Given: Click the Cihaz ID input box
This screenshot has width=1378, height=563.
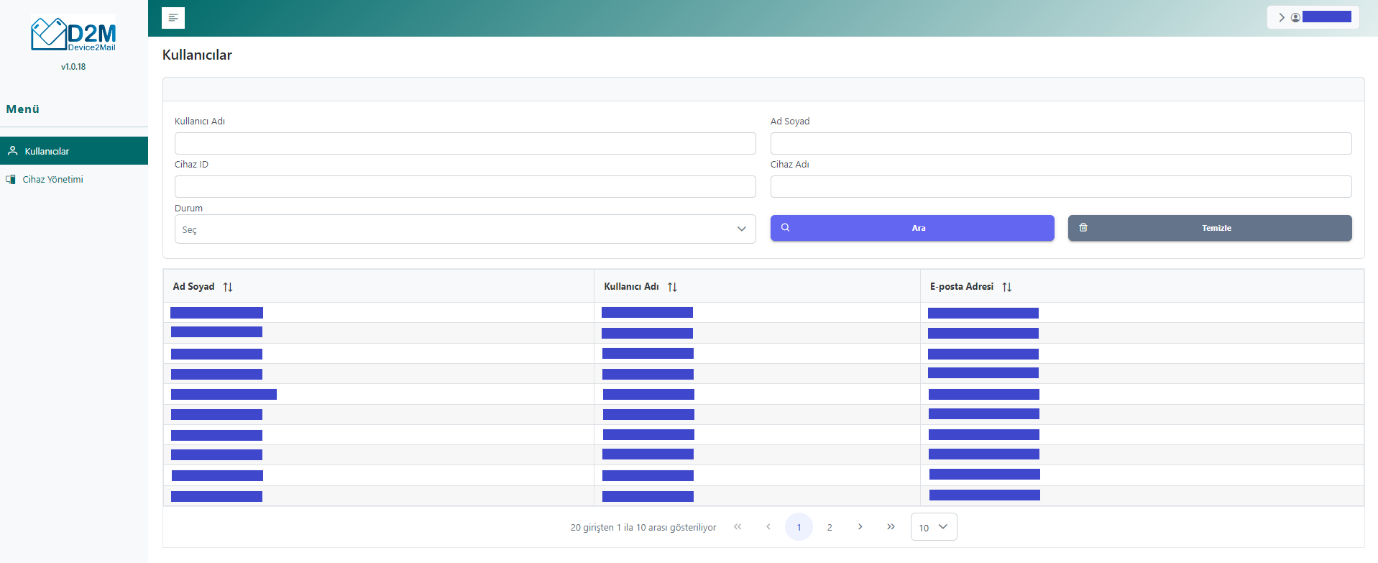Looking at the screenshot, I should [465, 186].
